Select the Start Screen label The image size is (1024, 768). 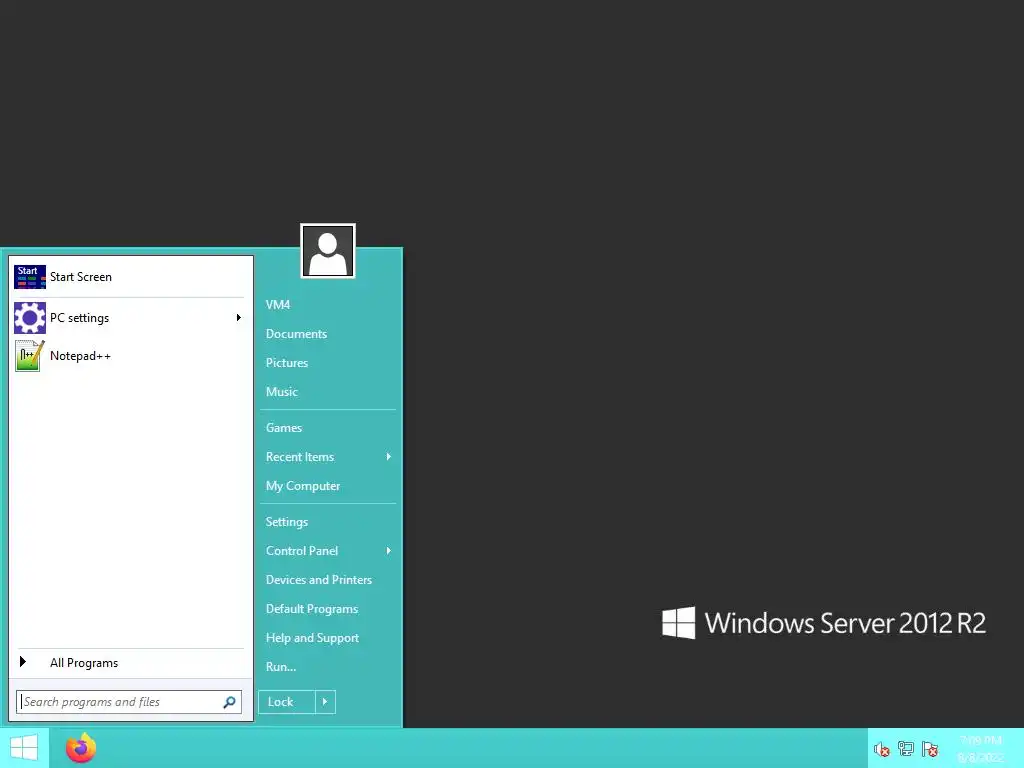(x=81, y=277)
